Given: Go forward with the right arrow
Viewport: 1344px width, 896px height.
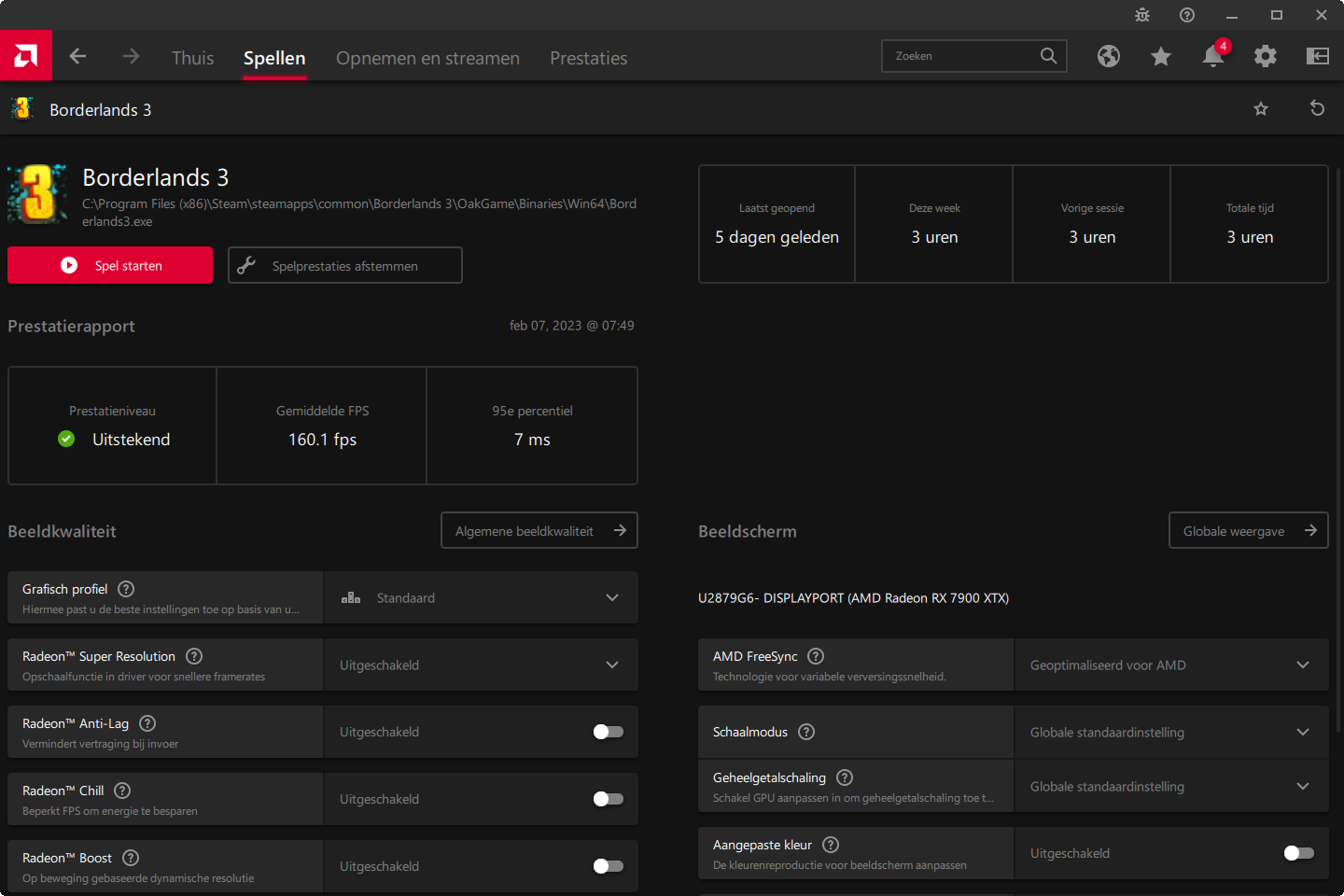Looking at the screenshot, I should [131, 56].
